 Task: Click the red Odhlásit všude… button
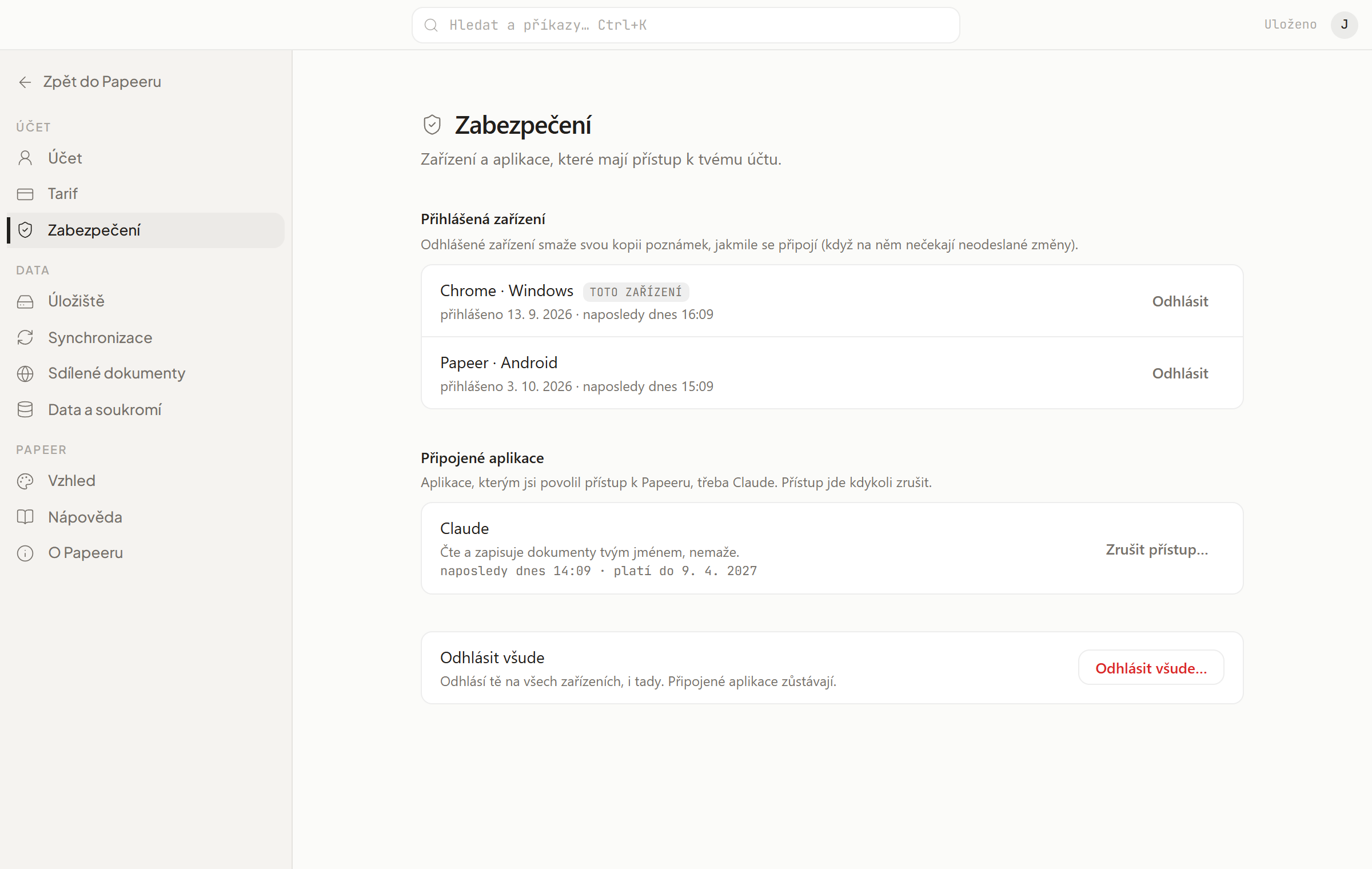tap(1151, 668)
